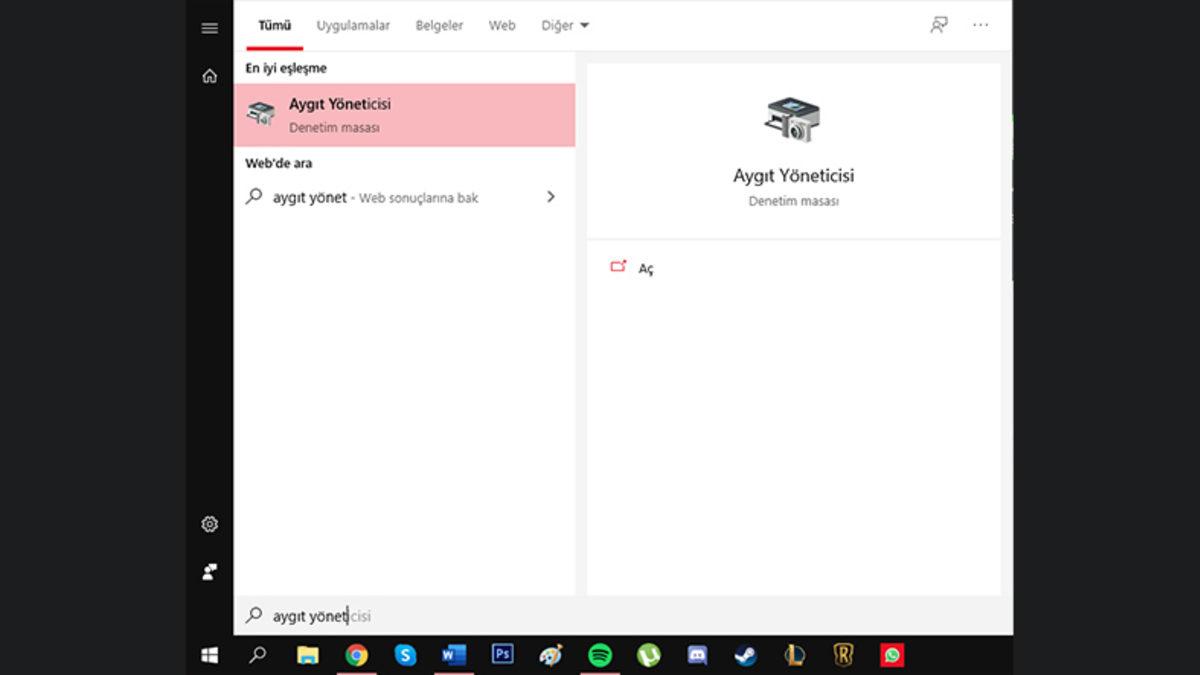Open the three-dots more options menu
The image size is (1200, 675).
[980, 25]
